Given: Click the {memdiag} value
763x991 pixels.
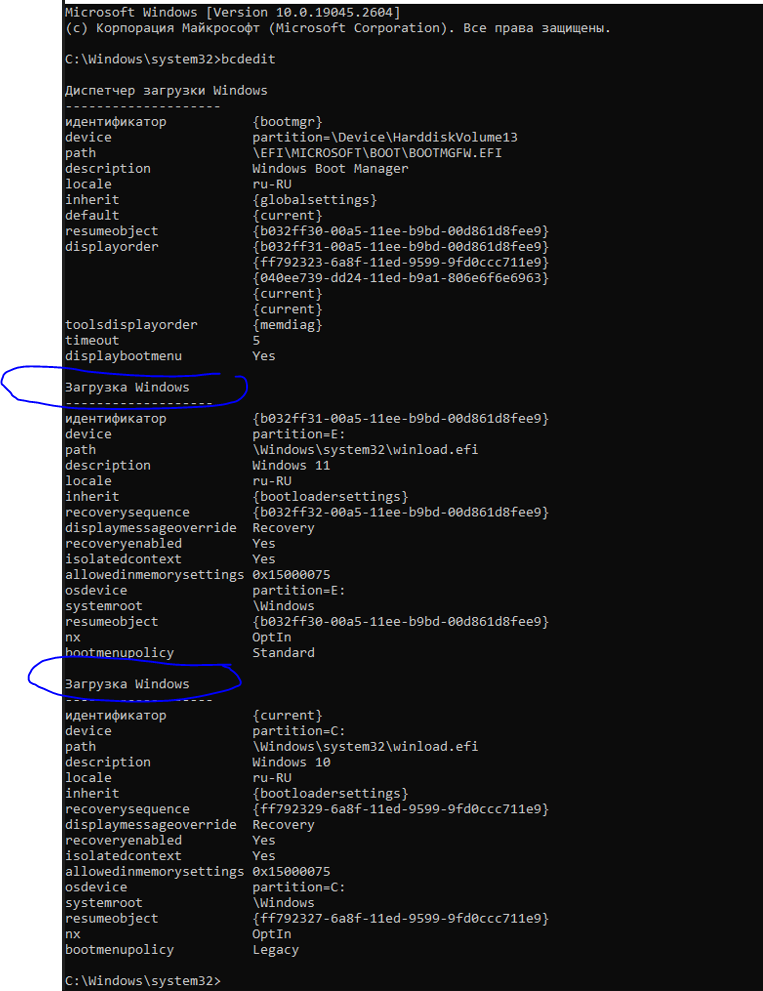Looking at the screenshot, I should 287,325.
